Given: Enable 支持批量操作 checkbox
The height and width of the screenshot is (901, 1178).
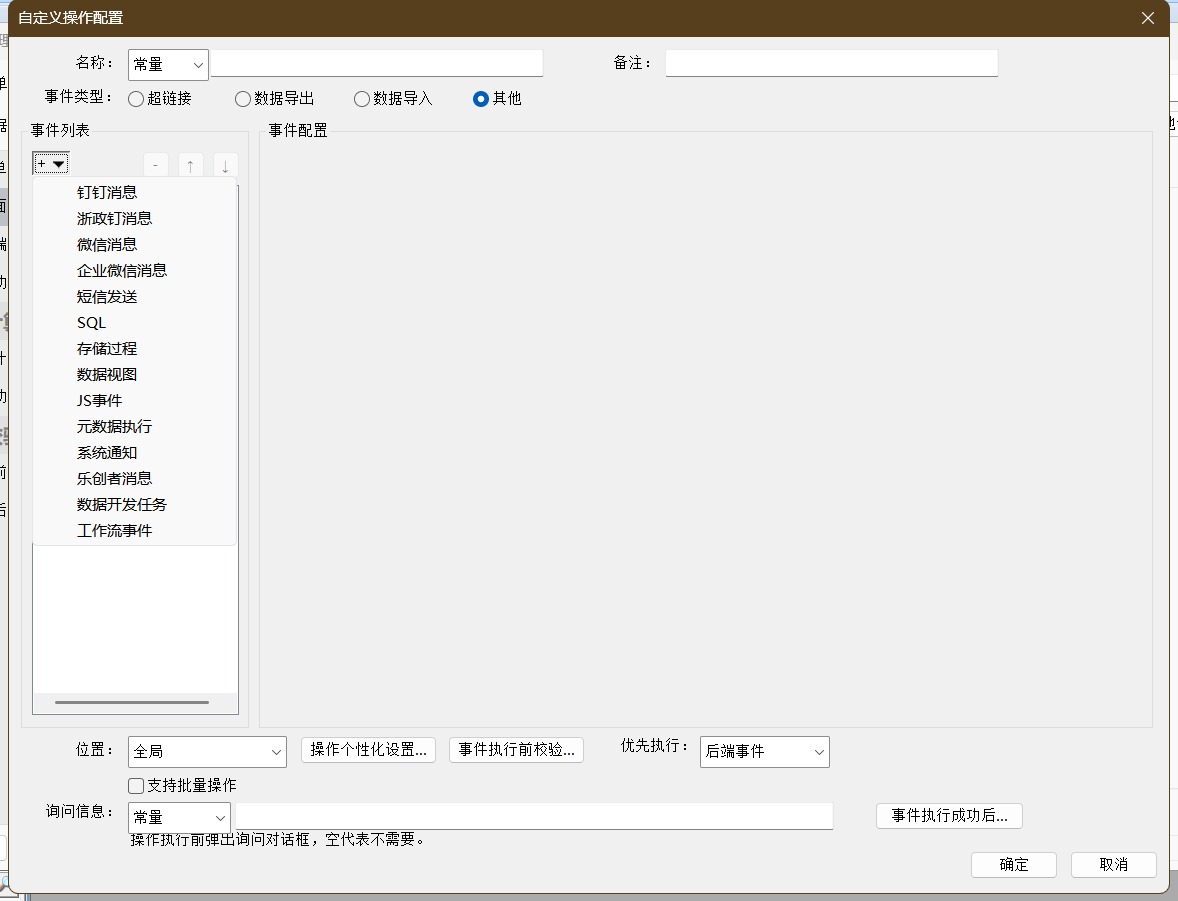Looking at the screenshot, I should (x=137, y=786).
